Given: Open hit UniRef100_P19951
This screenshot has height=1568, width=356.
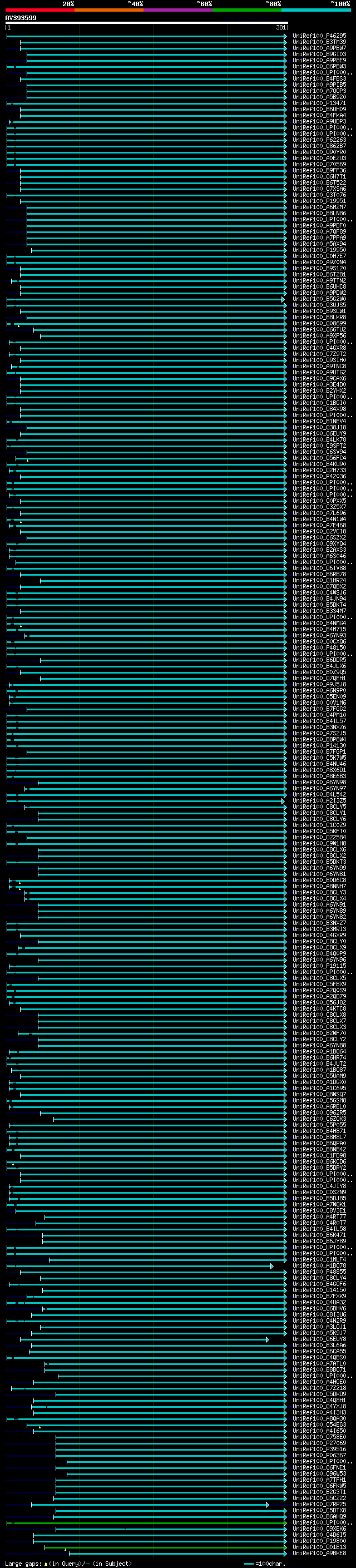Looking at the screenshot, I should 319,201.
